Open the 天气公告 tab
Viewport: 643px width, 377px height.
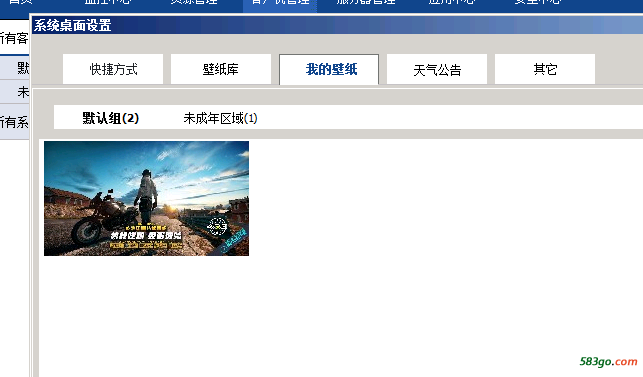437,69
